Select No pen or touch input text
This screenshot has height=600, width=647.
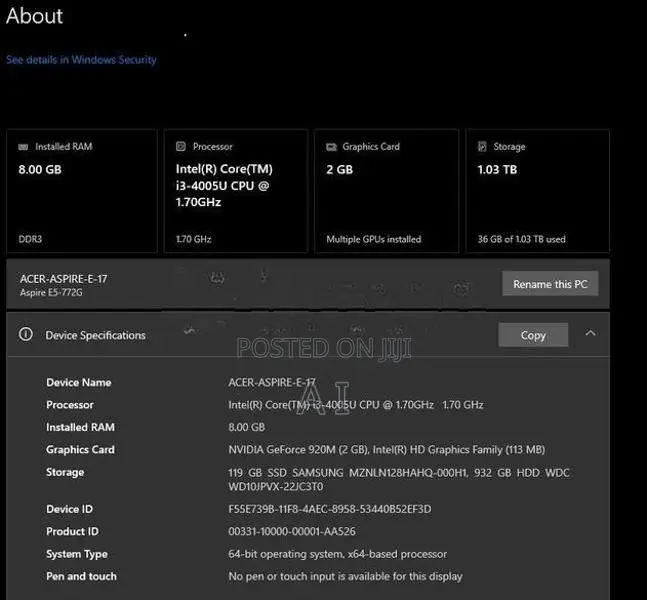345,576
